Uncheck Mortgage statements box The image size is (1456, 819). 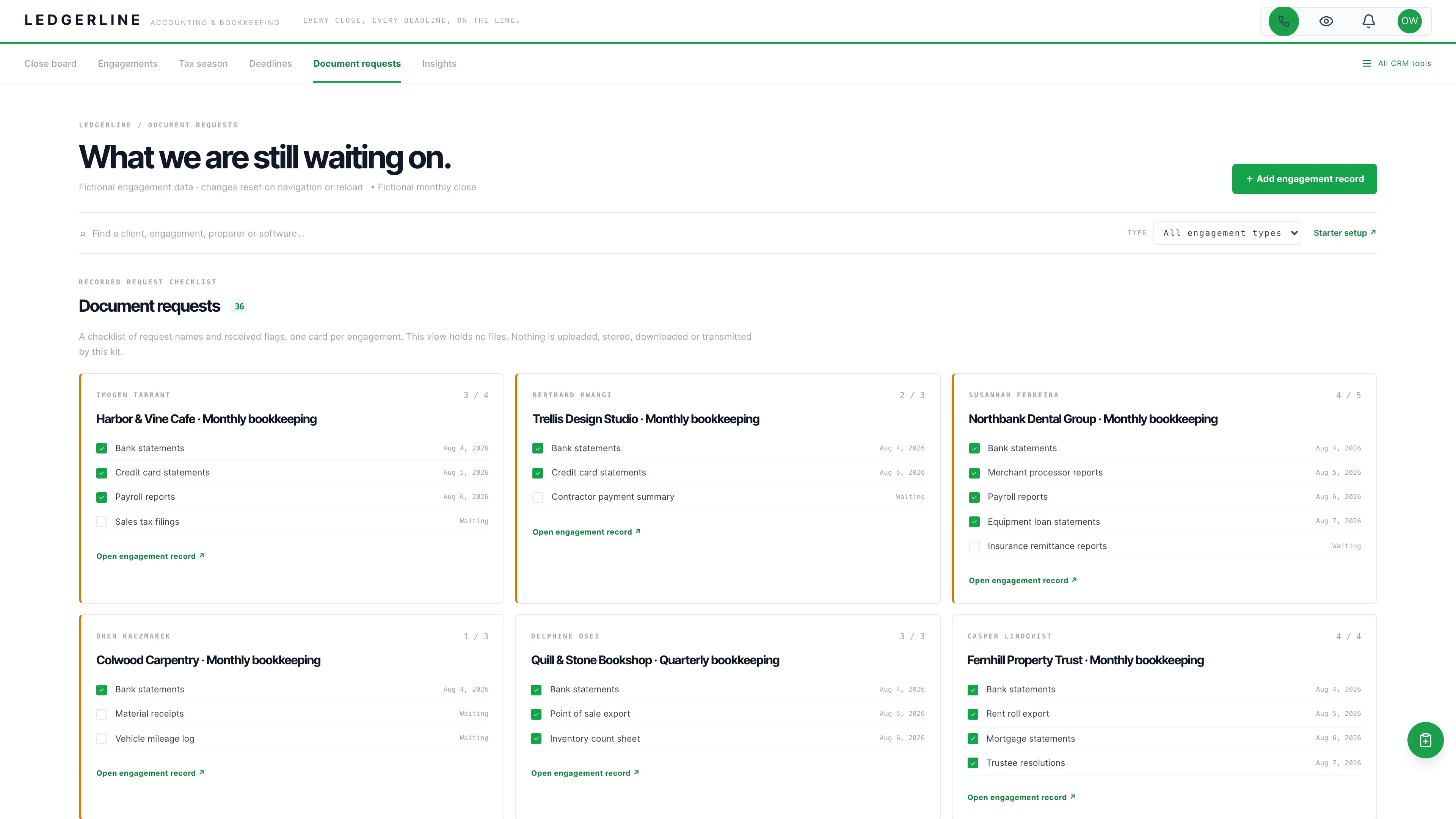click(973, 739)
